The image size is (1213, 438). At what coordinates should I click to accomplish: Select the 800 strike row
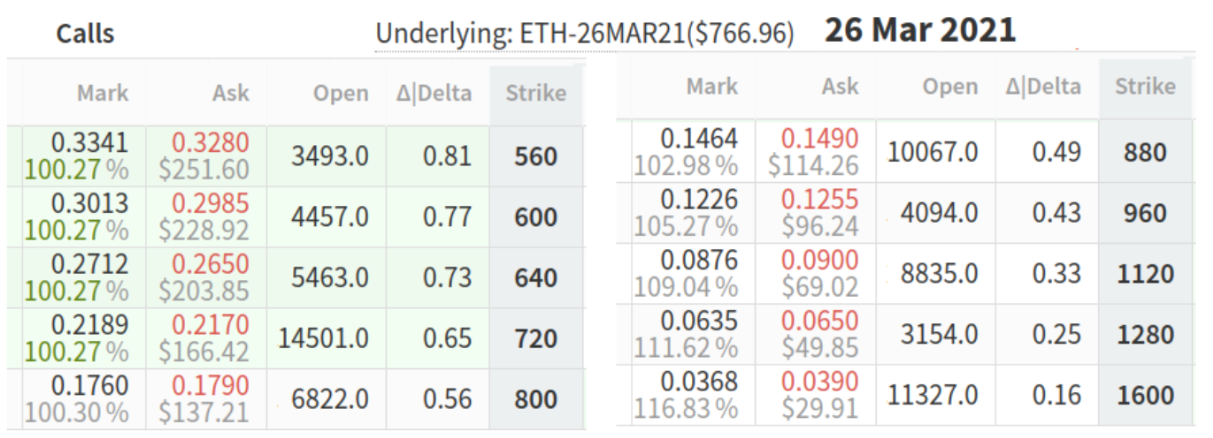pyautogui.click(x=535, y=399)
